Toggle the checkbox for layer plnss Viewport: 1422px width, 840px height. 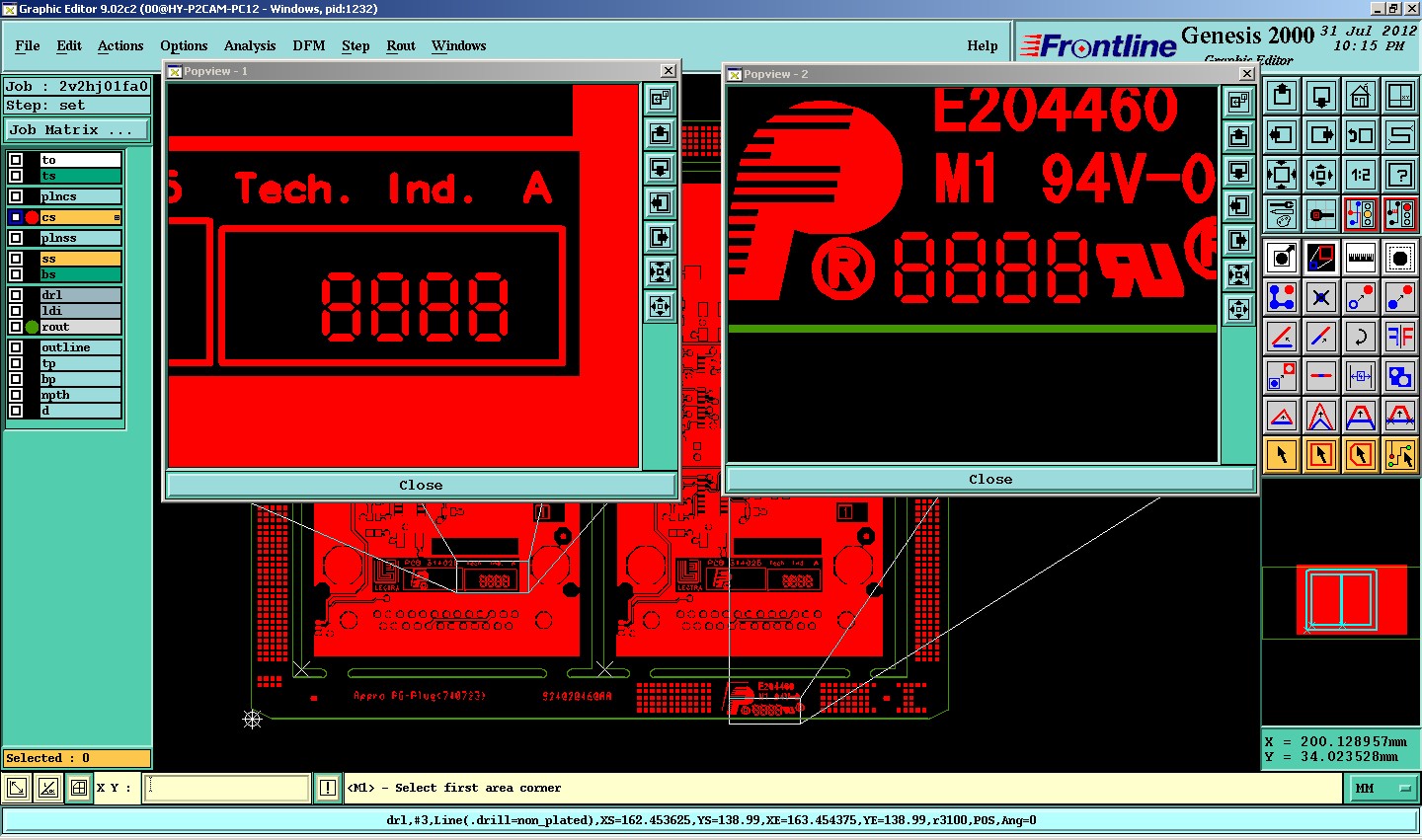(x=16, y=238)
